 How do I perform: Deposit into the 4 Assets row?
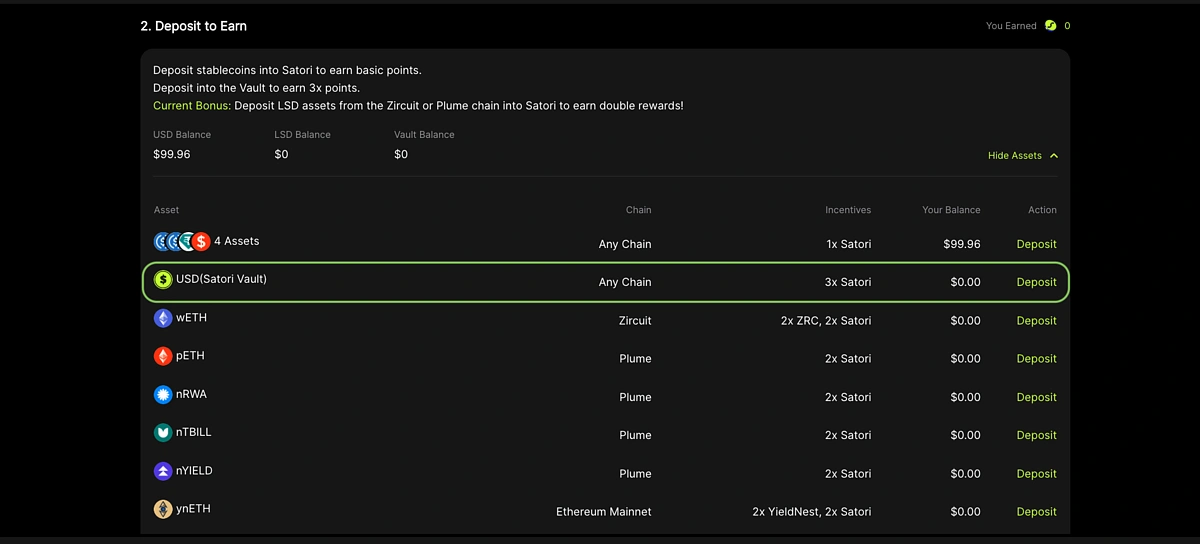tap(1036, 244)
